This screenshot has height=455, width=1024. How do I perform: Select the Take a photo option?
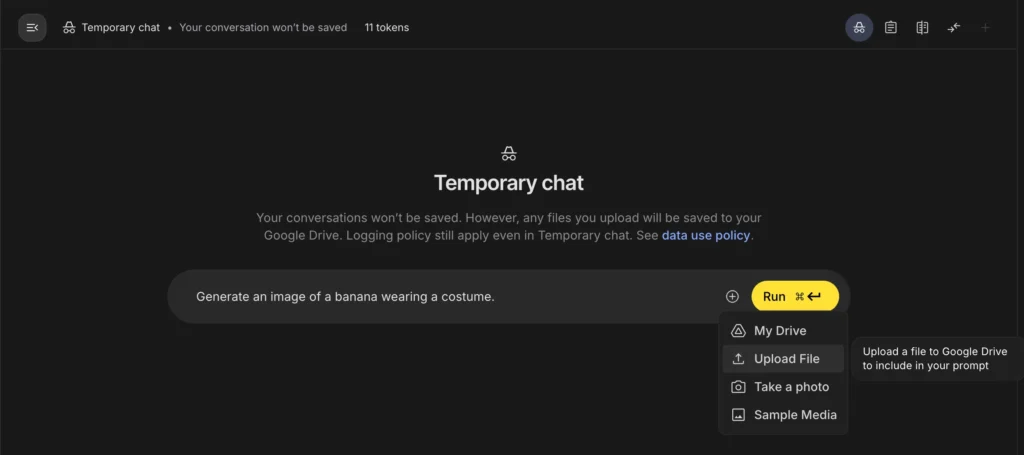(791, 387)
